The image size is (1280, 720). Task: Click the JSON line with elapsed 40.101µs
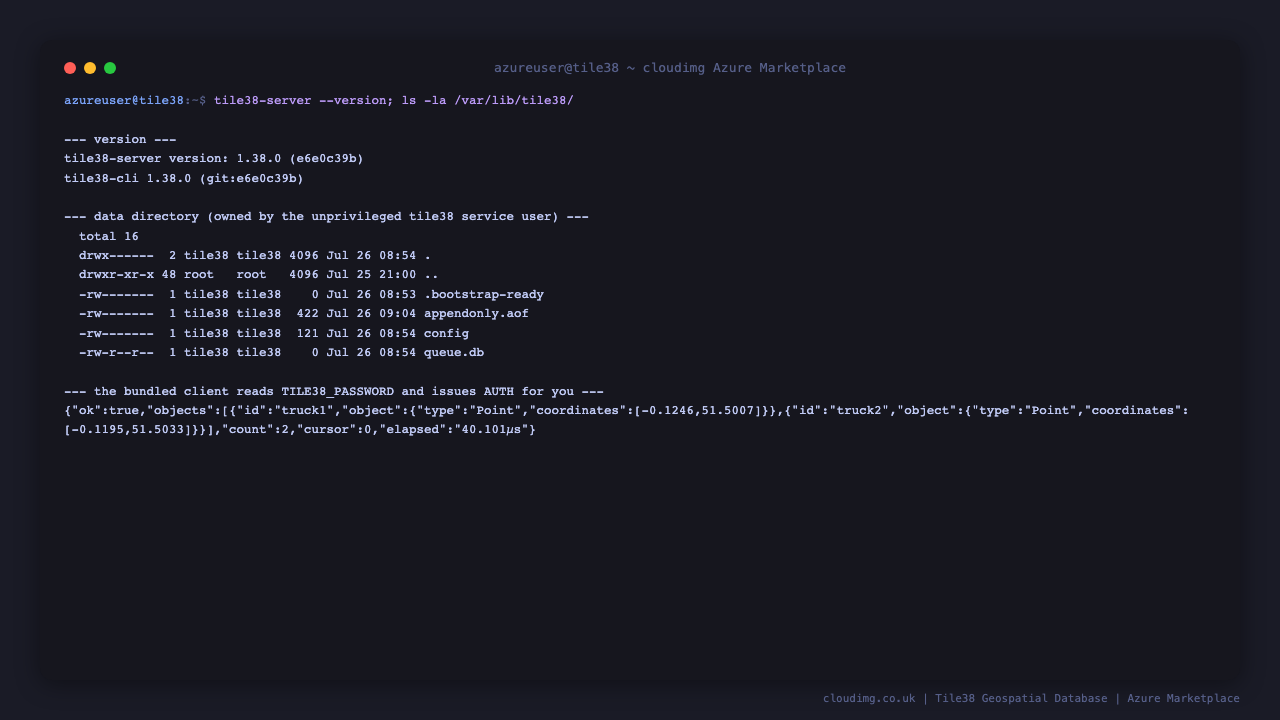300,430
